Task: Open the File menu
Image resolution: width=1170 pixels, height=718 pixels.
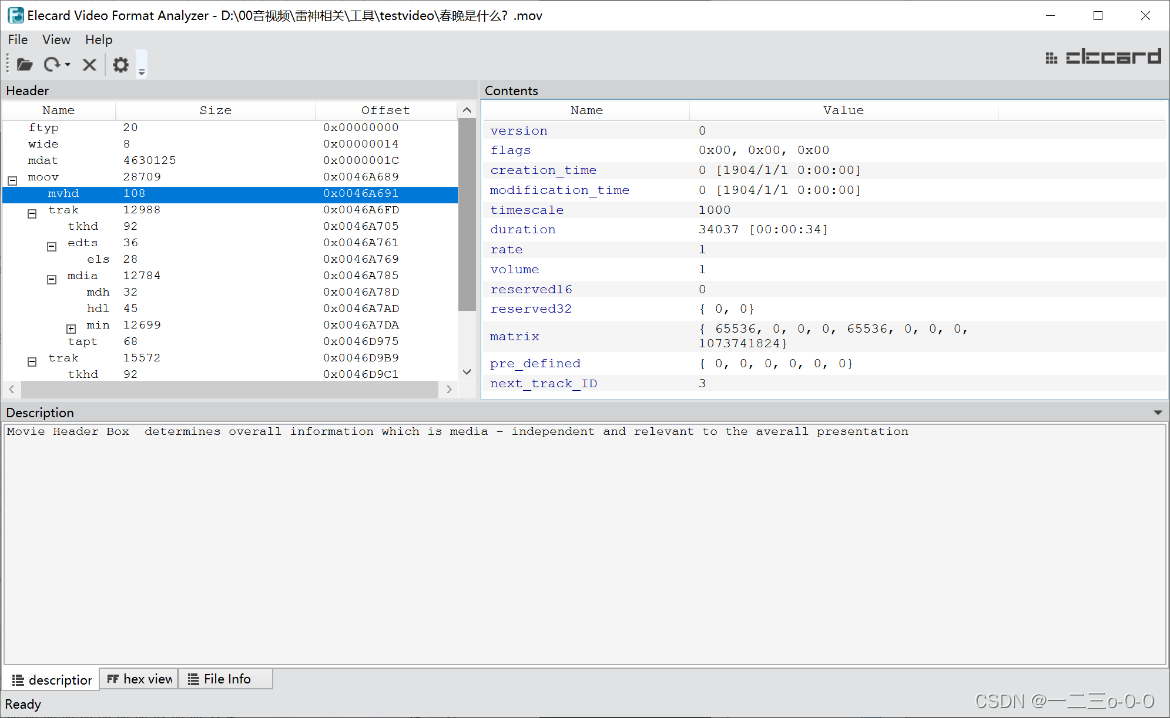Action: click(x=18, y=40)
